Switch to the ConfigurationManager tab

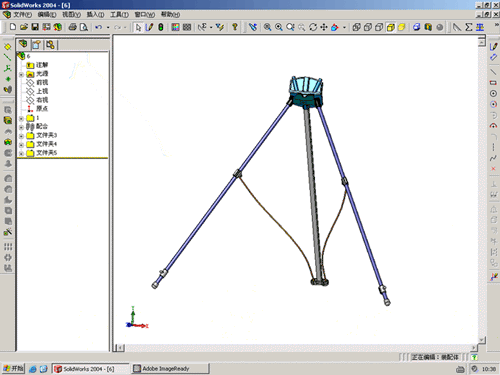pyautogui.click(x=50, y=45)
